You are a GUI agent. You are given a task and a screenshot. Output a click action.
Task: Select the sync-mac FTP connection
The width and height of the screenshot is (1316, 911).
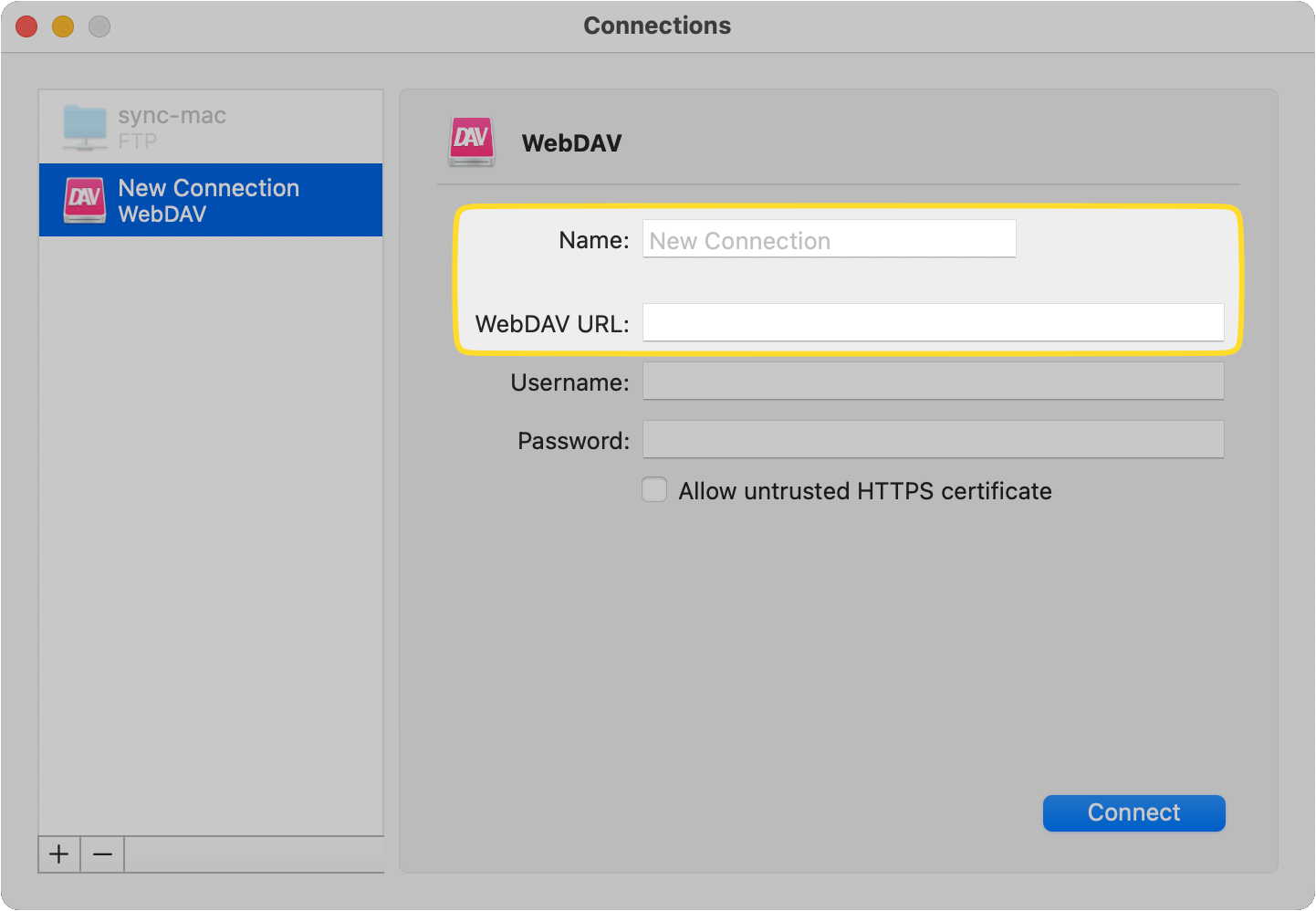(x=210, y=127)
